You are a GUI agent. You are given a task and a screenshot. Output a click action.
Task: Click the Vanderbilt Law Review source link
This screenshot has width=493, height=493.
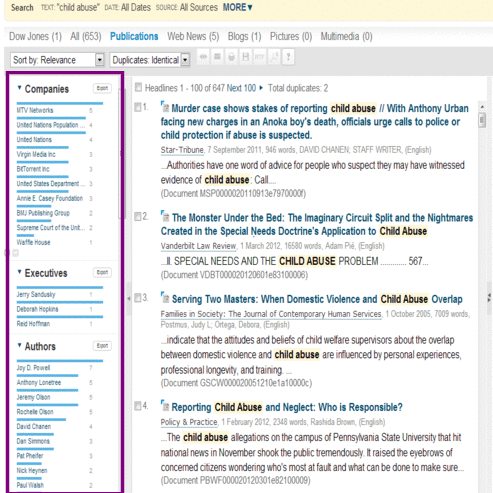(198, 246)
